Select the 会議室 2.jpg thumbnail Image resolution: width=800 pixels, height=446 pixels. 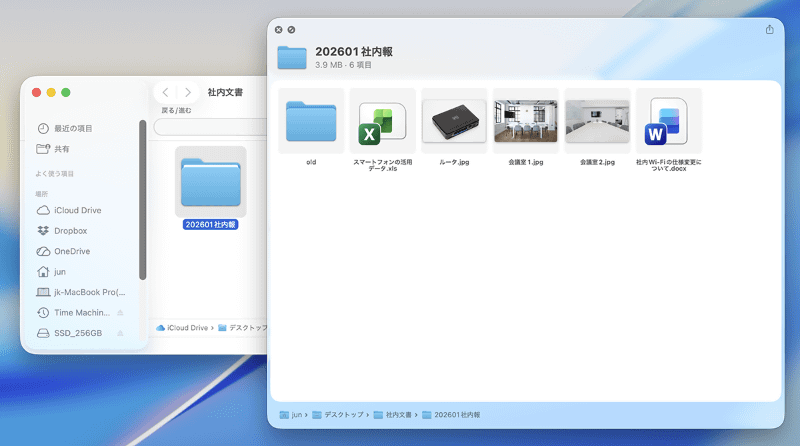coord(597,121)
